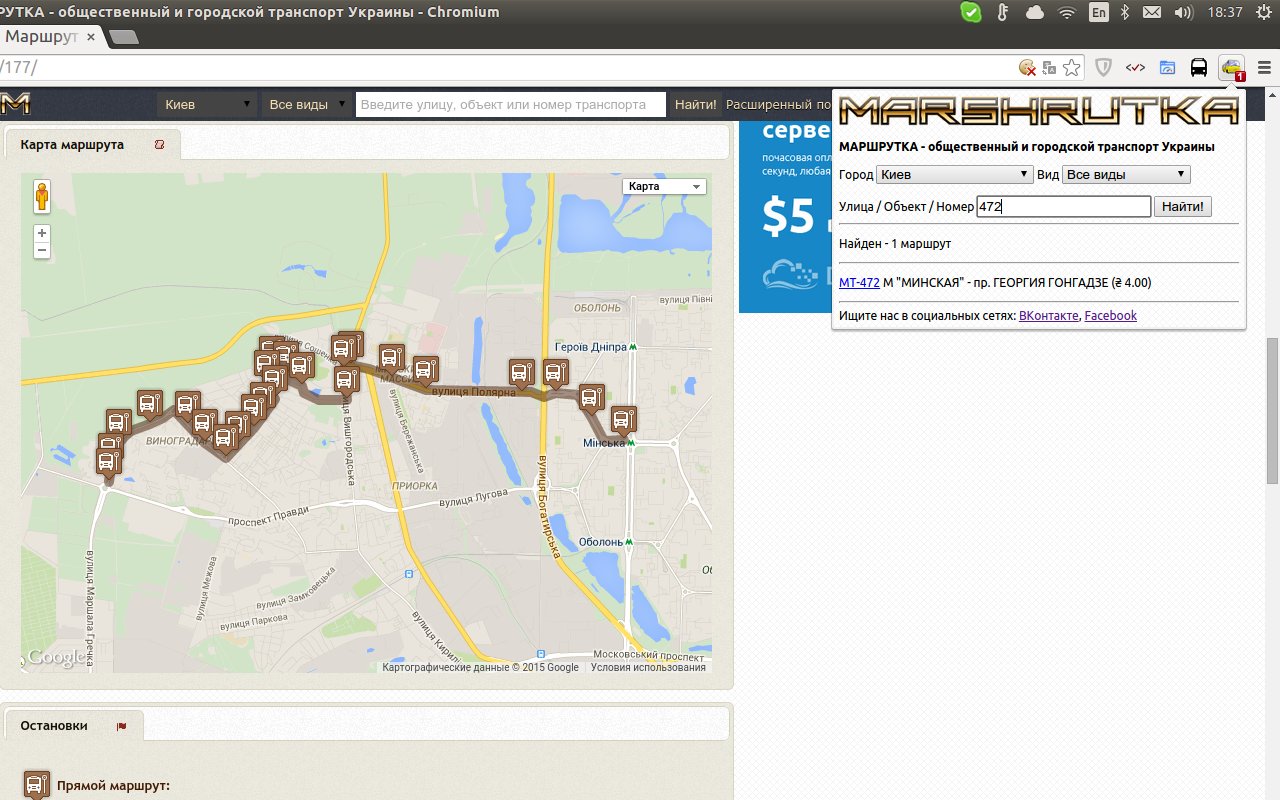The width and height of the screenshot is (1280, 800).
Task: Open the Карта map type dropdown
Action: pos(664,186)
